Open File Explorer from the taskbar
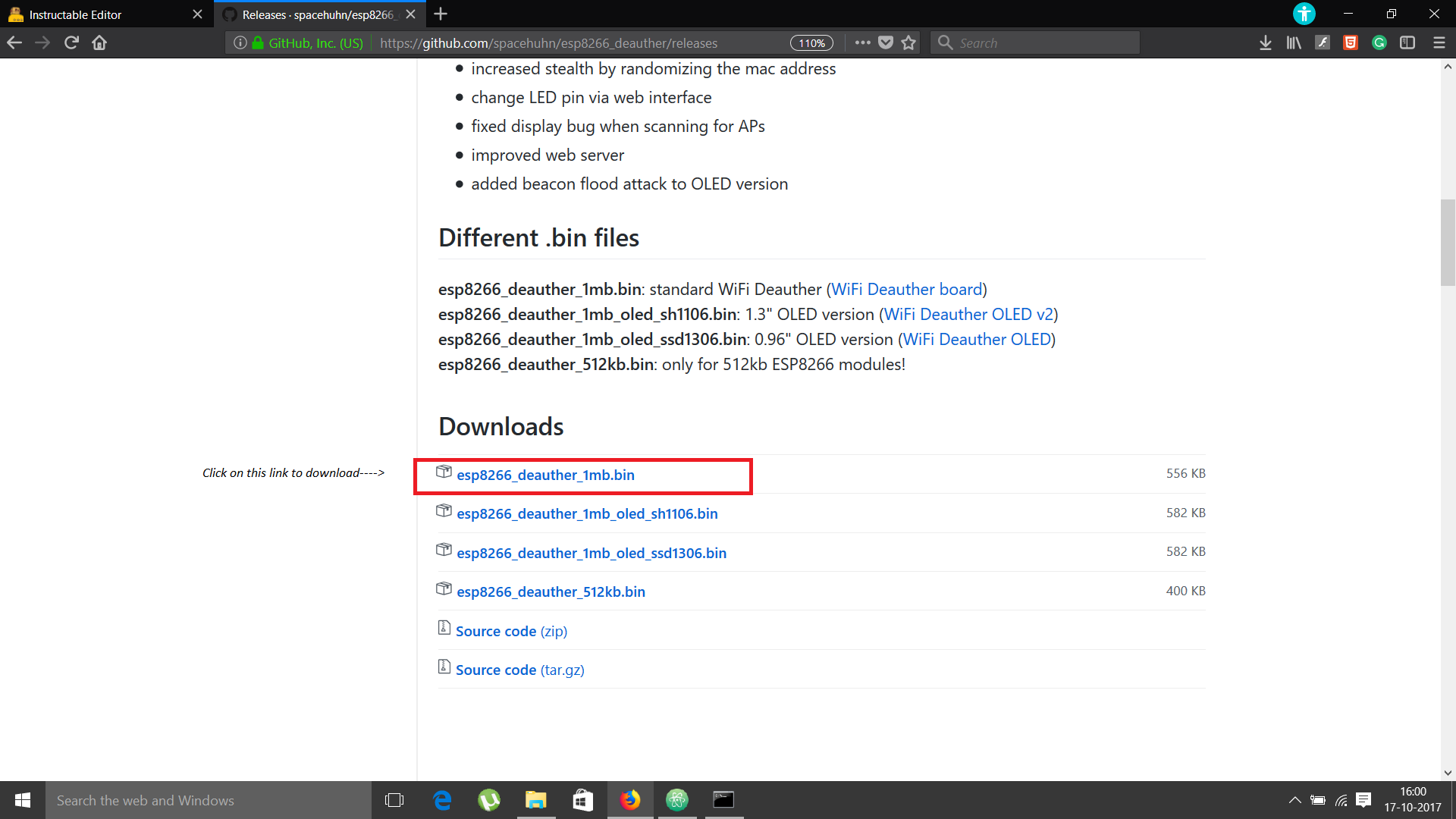1456x819 pixels. (536, 800)
